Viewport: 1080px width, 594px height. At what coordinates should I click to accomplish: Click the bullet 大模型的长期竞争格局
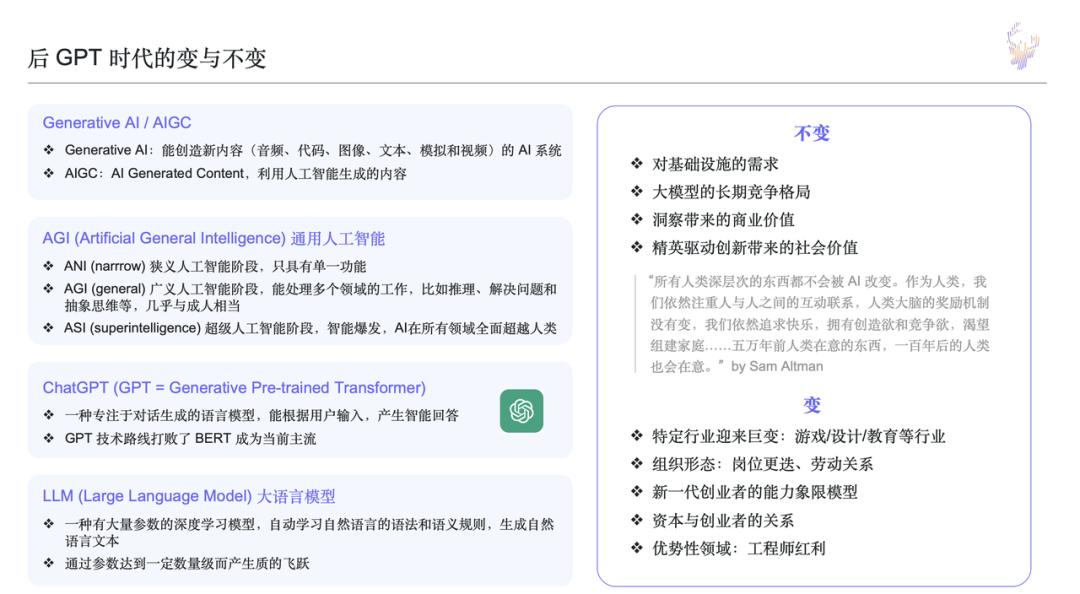pyautogui.click(x=731, y=192)
